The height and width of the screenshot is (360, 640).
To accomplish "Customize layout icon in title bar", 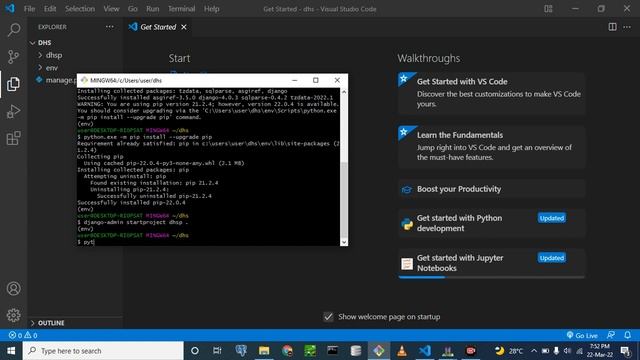I will [x=548, y=9].
